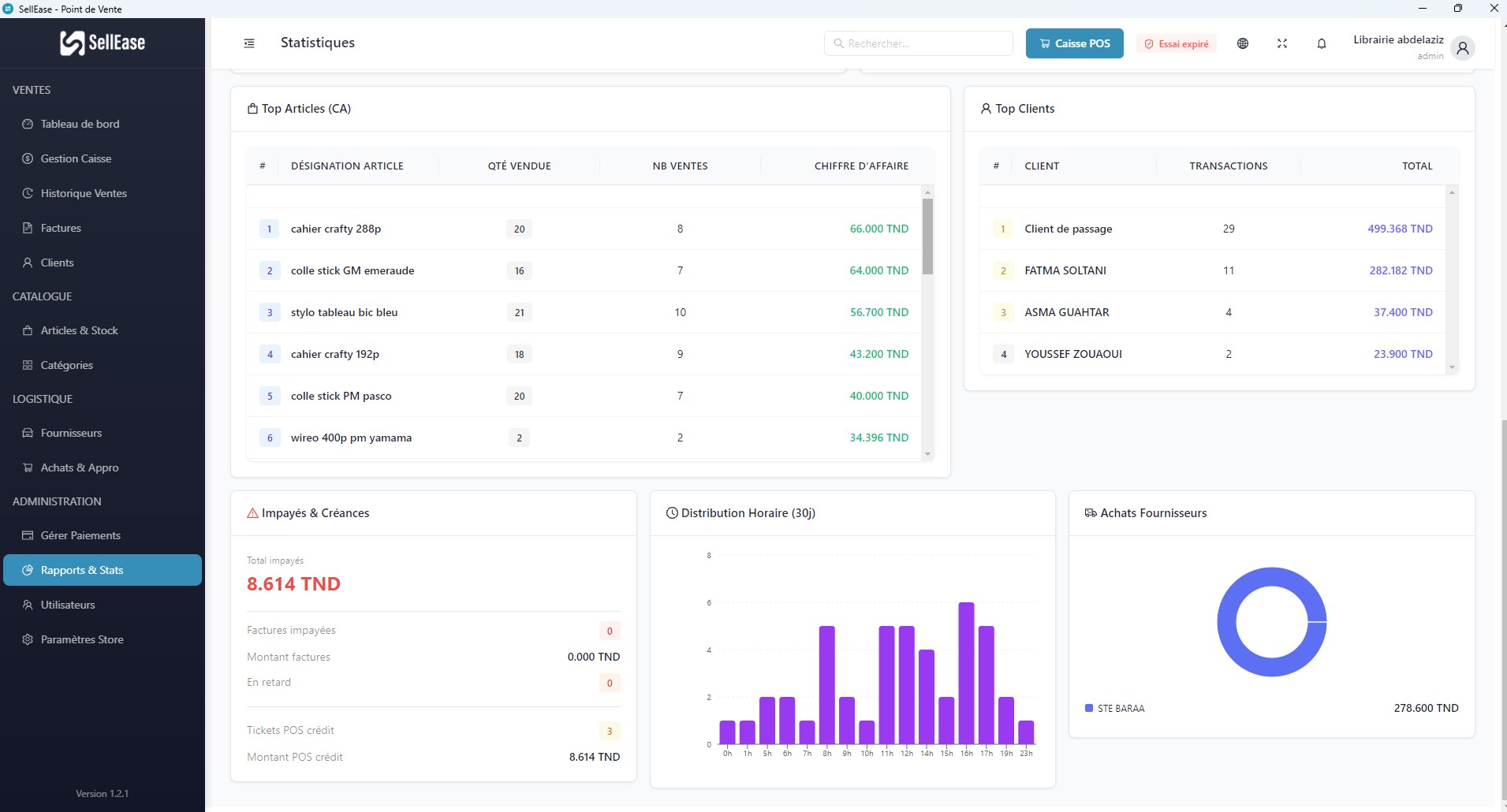Click the Impayés warning triangle icon
Viewport: 1507px width, 812px height.
click(252, 513)
